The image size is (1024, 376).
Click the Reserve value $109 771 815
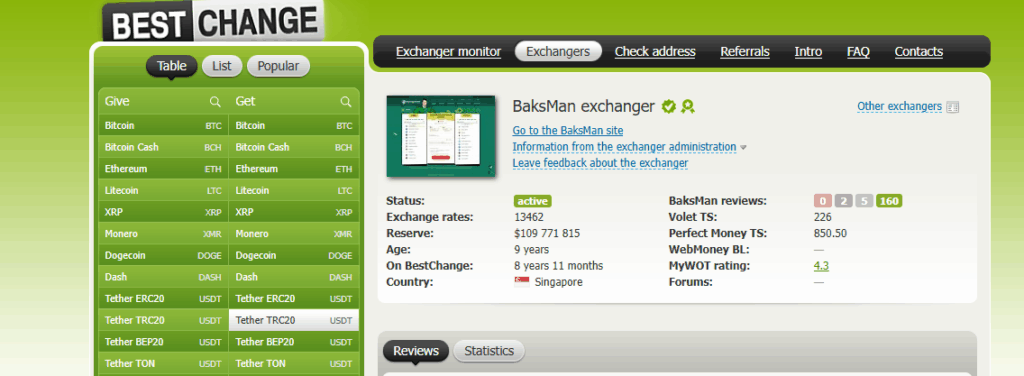click(547, 233)
